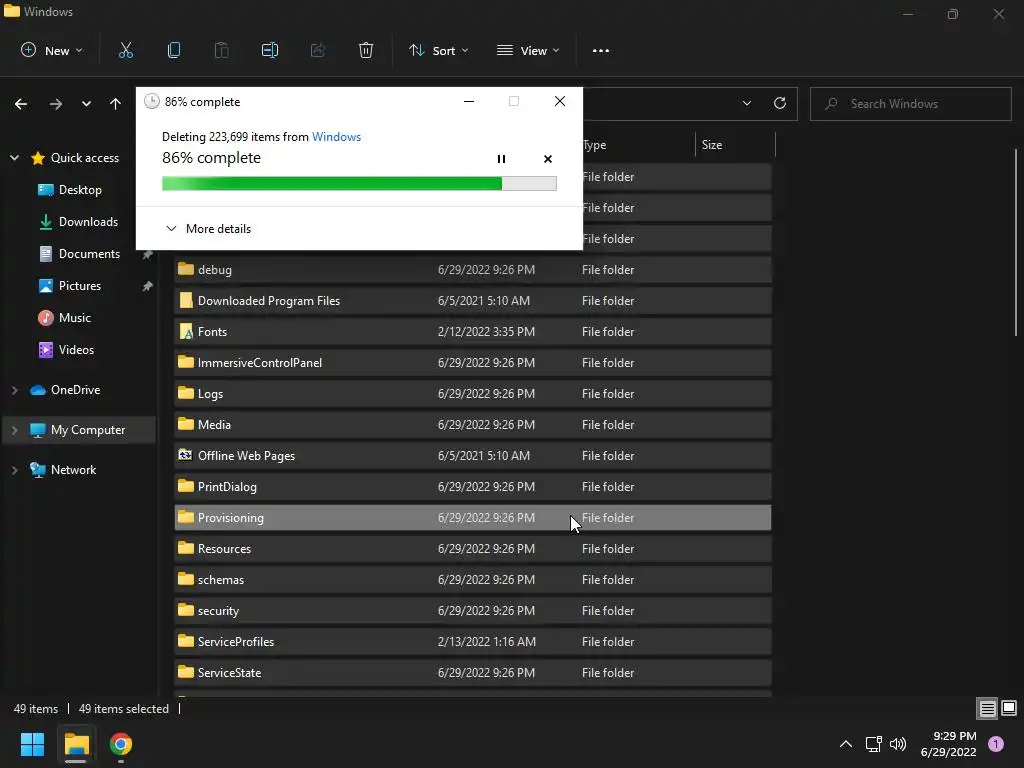The image size is (1024, 768).
Task: Click the volume speaker tray icon
Action: tap(899, 744)
